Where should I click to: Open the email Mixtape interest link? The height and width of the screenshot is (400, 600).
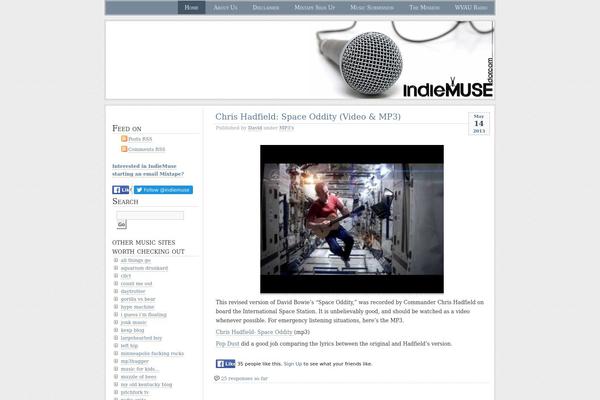[148, 170]
